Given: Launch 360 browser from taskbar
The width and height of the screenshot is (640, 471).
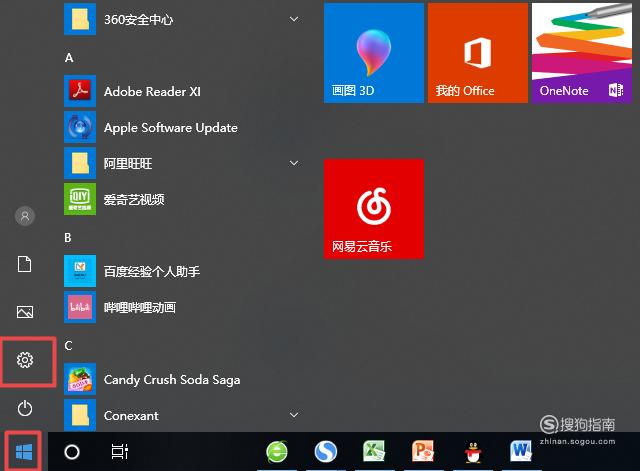Looking at the screenshot, I should pos(277,451).
